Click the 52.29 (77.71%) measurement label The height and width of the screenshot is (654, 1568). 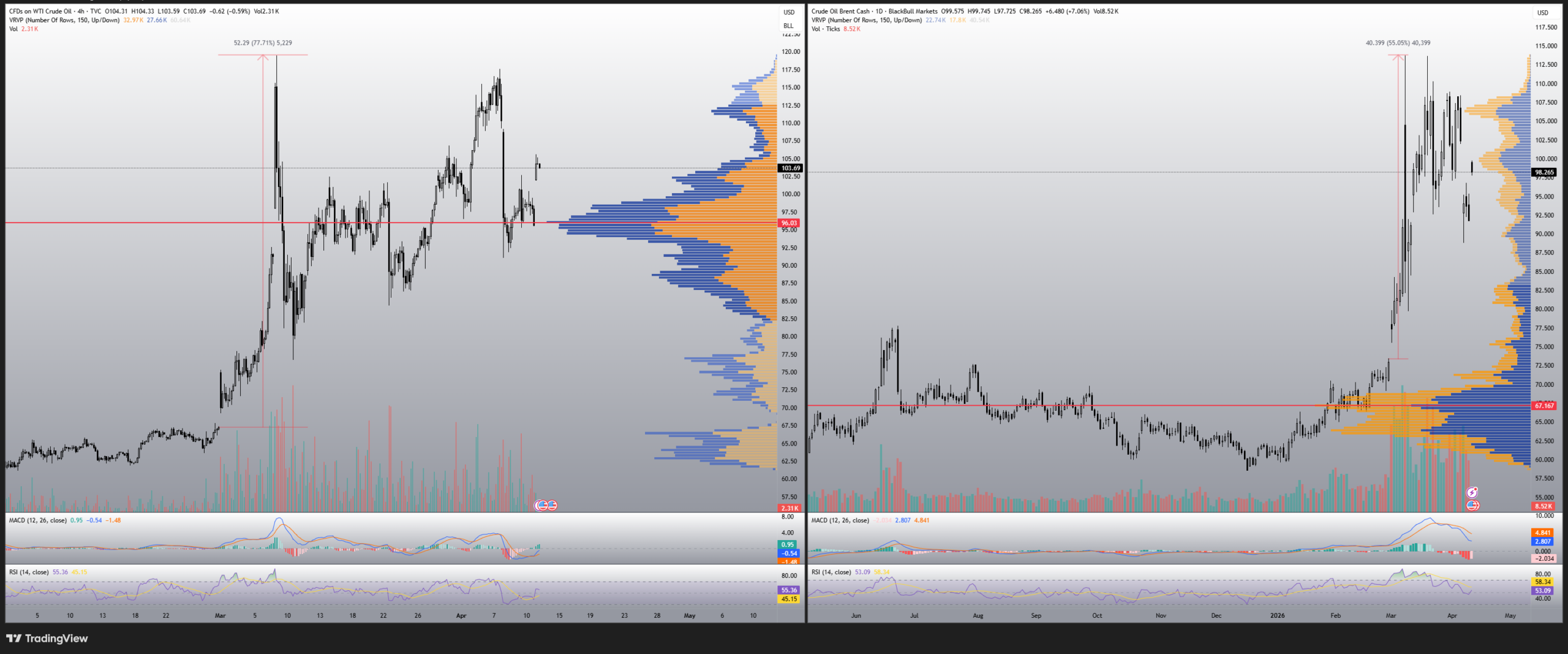click(x=263, y=43)
